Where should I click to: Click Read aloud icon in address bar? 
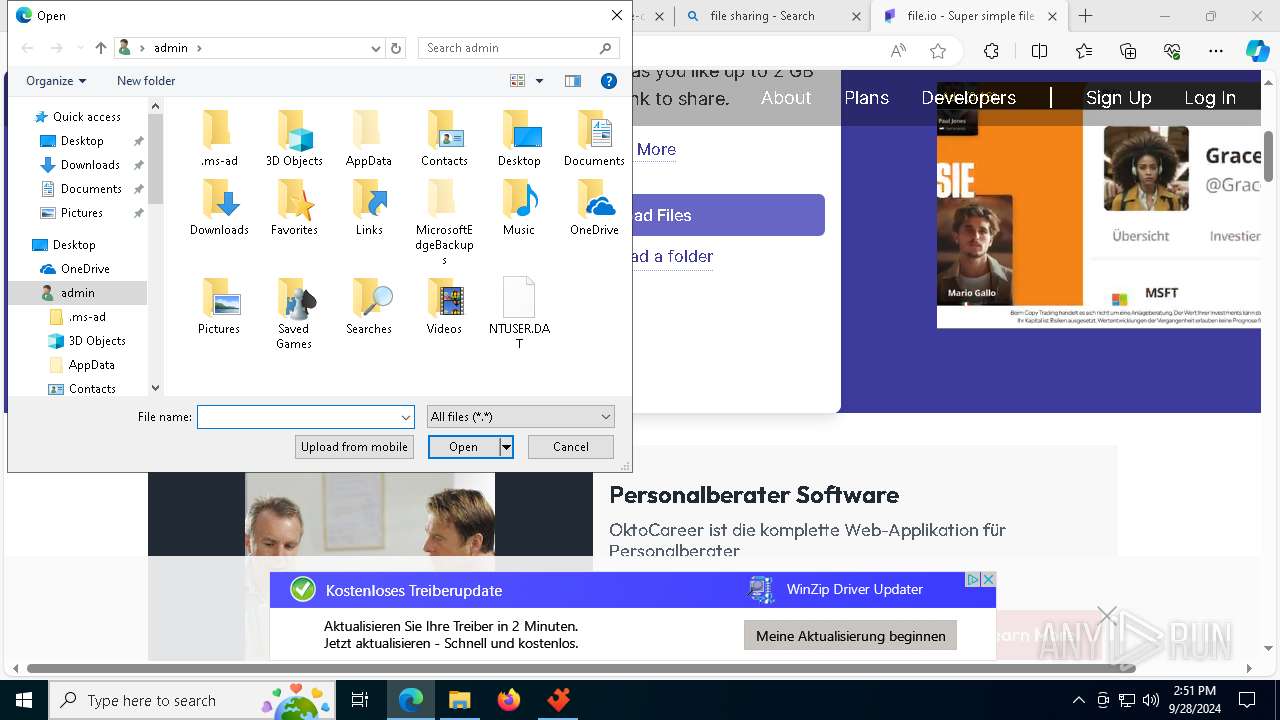(898, 51)
